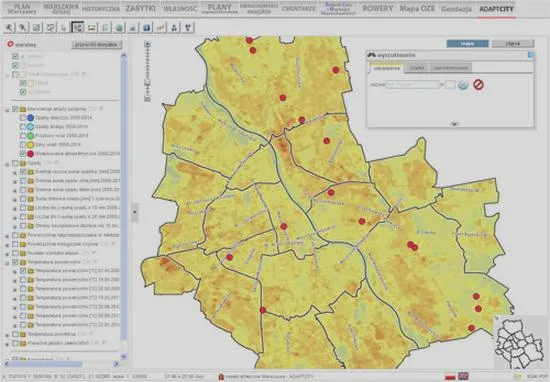The image size is (550, 382).
Task: Enable the Silny wiatr 2008-2014 layer checkbox
Action: (23, 145)
